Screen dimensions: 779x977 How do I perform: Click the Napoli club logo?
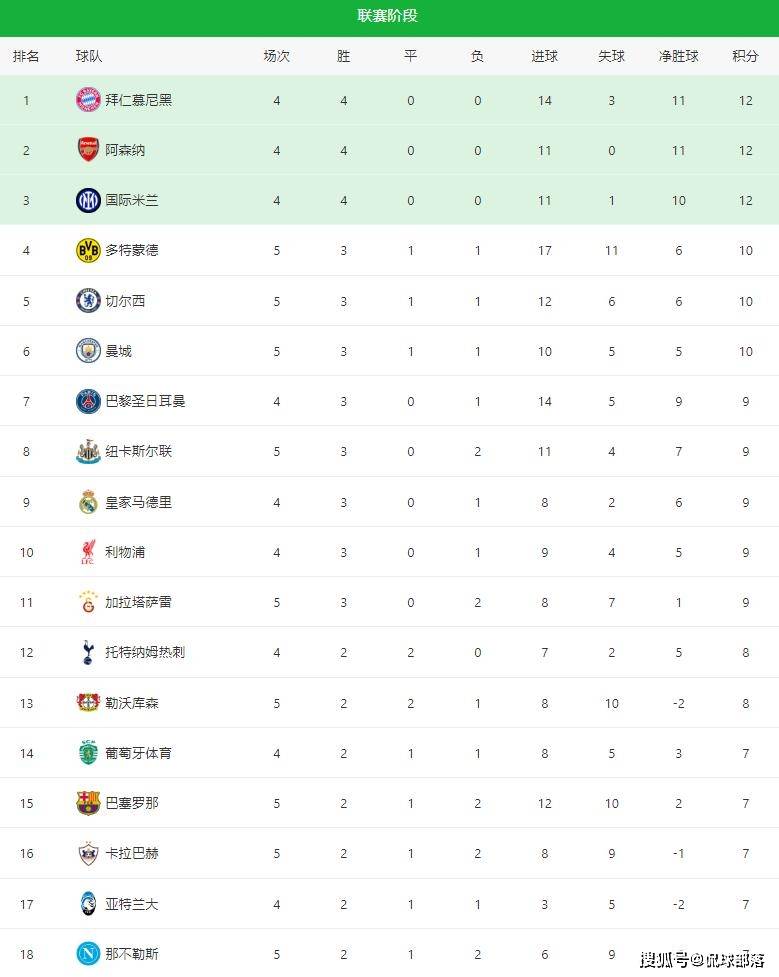(88, 954)
